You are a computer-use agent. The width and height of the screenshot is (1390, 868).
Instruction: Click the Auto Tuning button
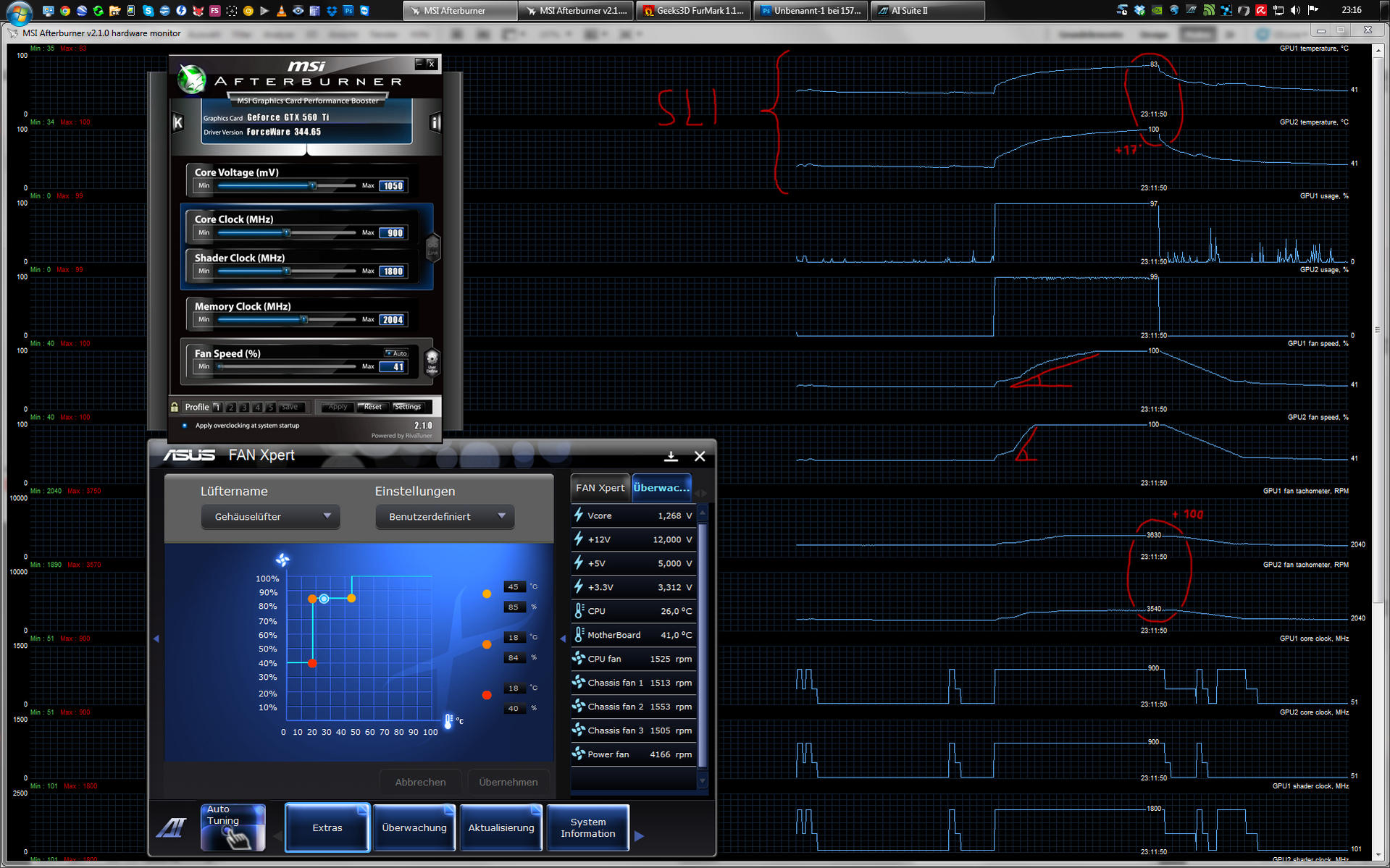coord(233,827)
